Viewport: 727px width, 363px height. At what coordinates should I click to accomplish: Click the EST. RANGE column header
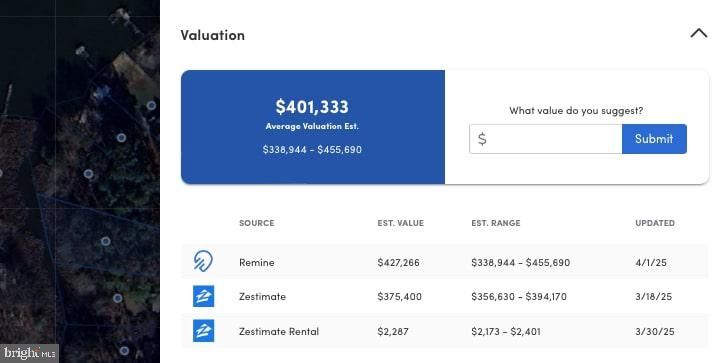click(496, 223)
